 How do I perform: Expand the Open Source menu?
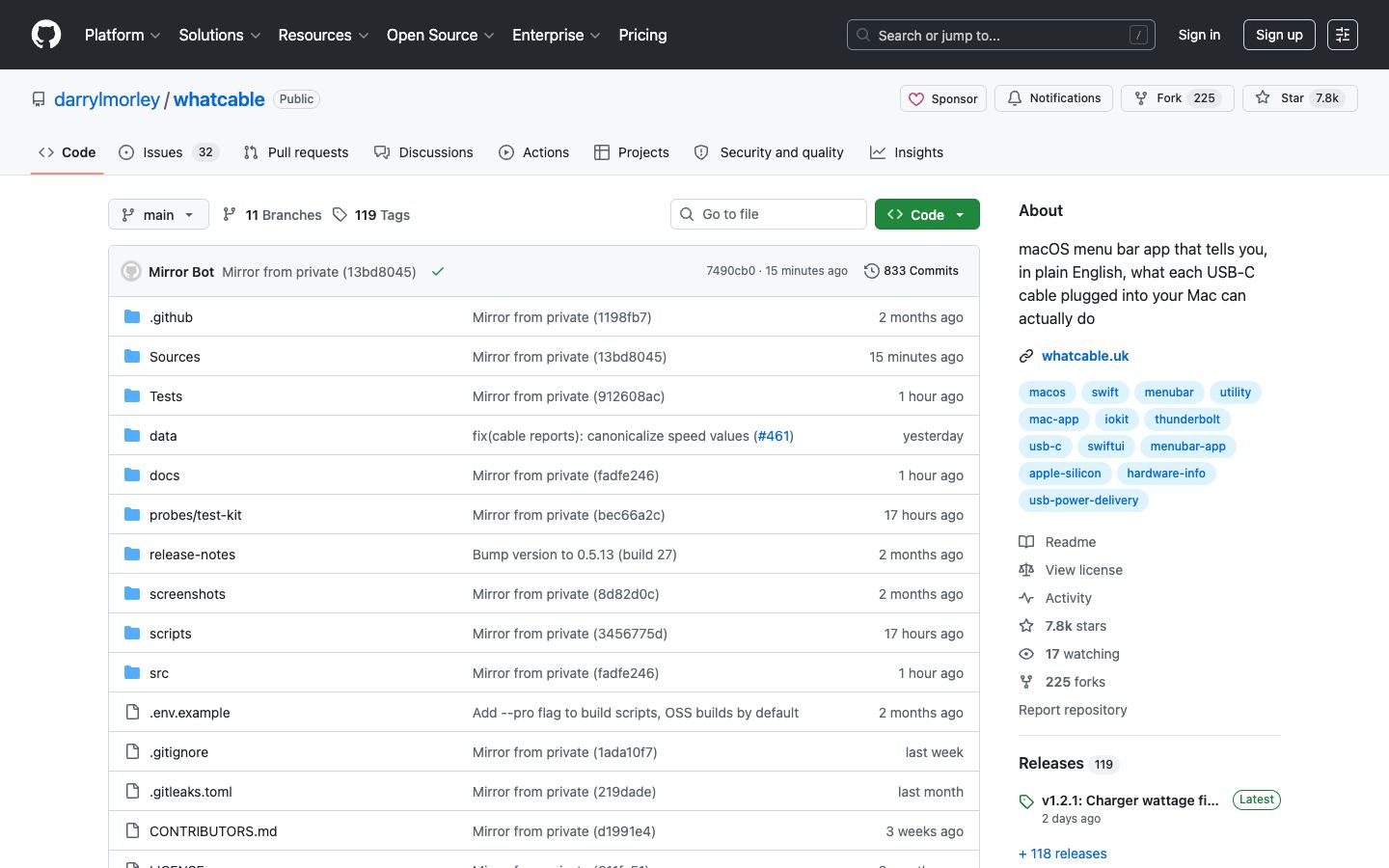pos(441,35)
